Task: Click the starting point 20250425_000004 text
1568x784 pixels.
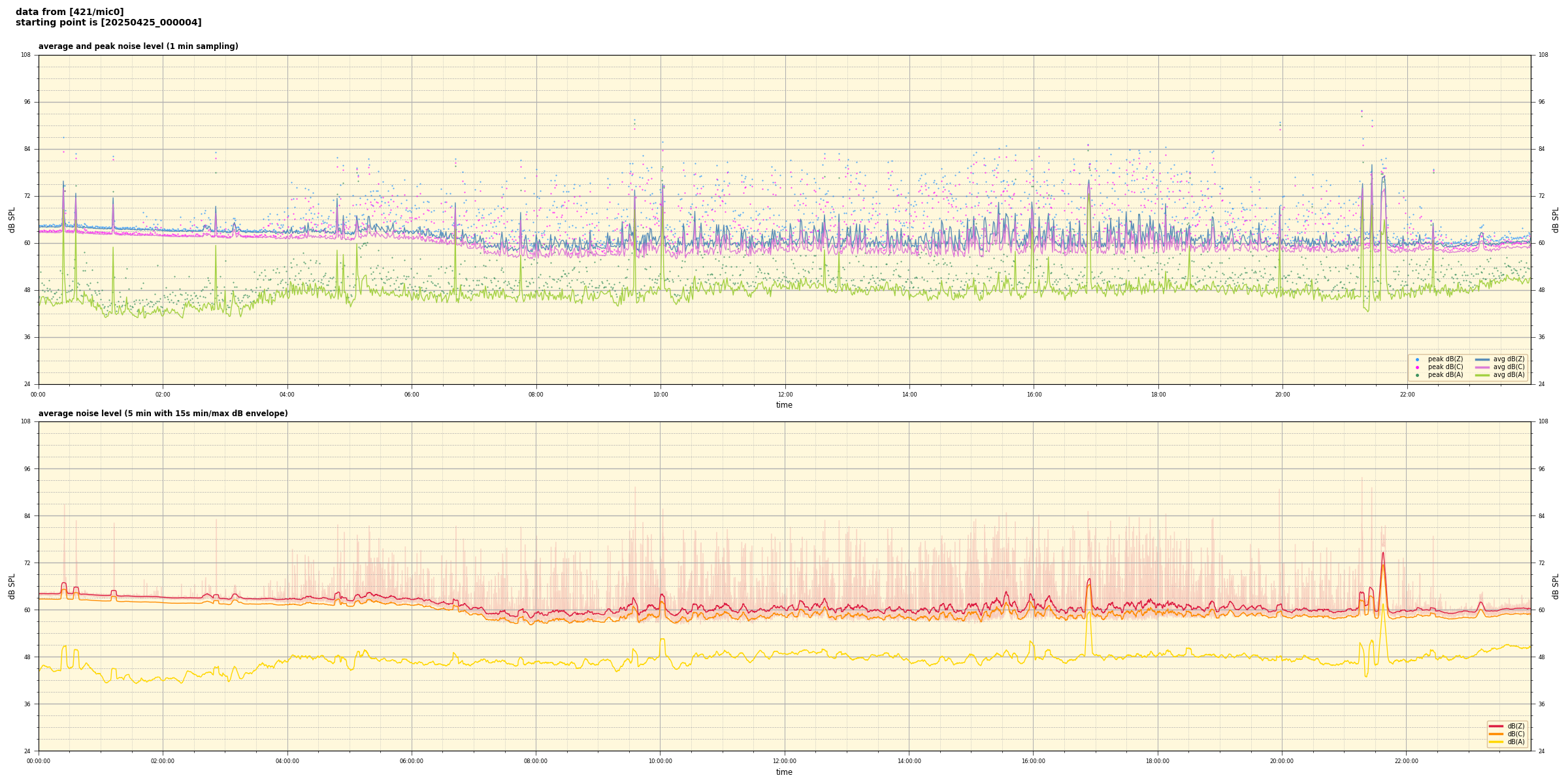Action: pyautogui.click(x=108, y=23)
